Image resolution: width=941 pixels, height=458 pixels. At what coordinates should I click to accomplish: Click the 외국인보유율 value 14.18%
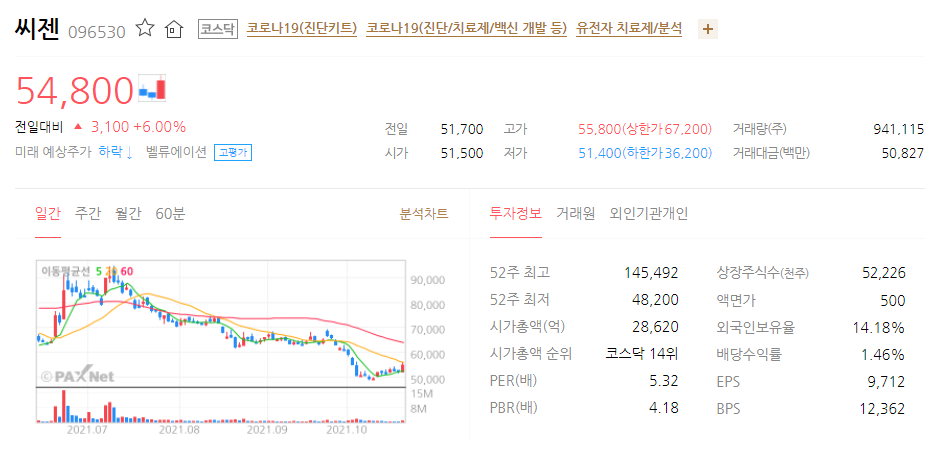click(x=879, y=327)
